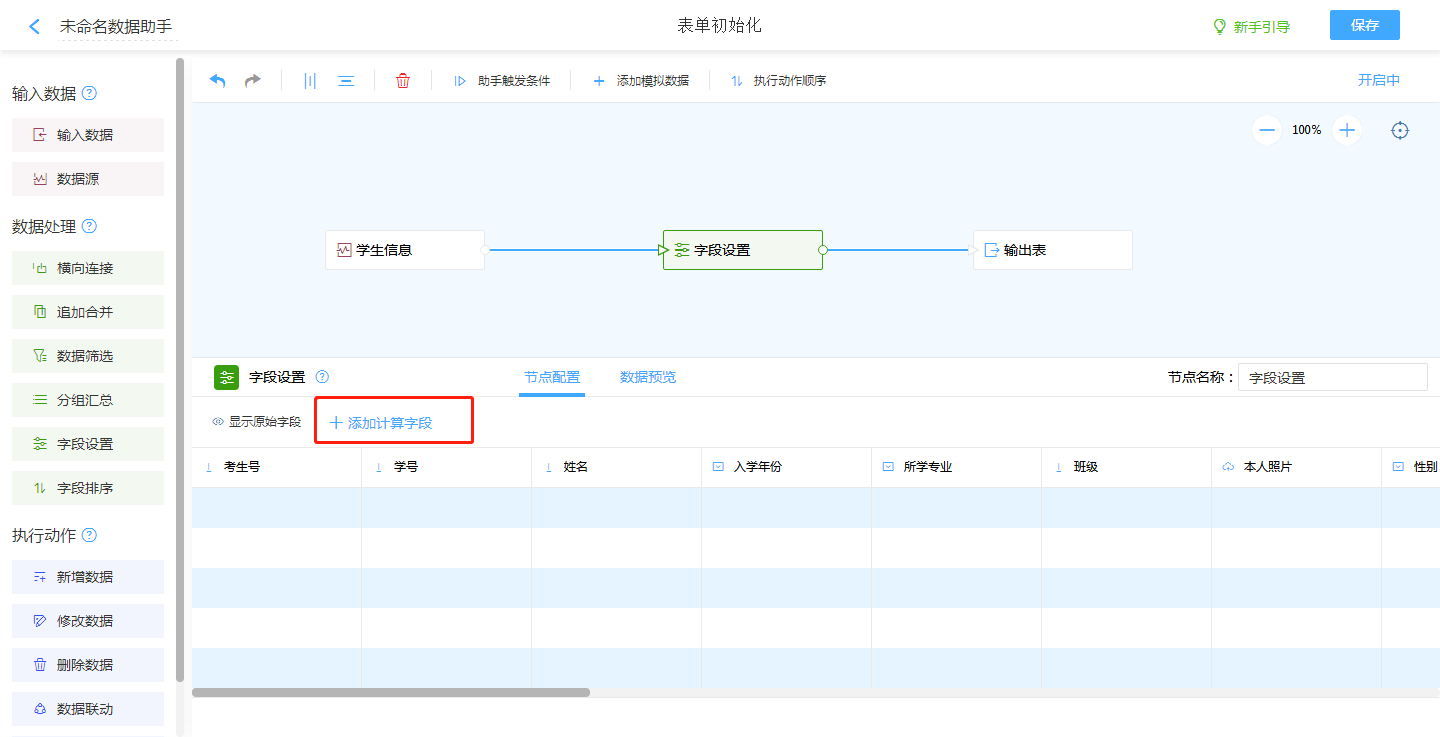
Task: Select the 横向连接 node item
Action: pos(88,268)
